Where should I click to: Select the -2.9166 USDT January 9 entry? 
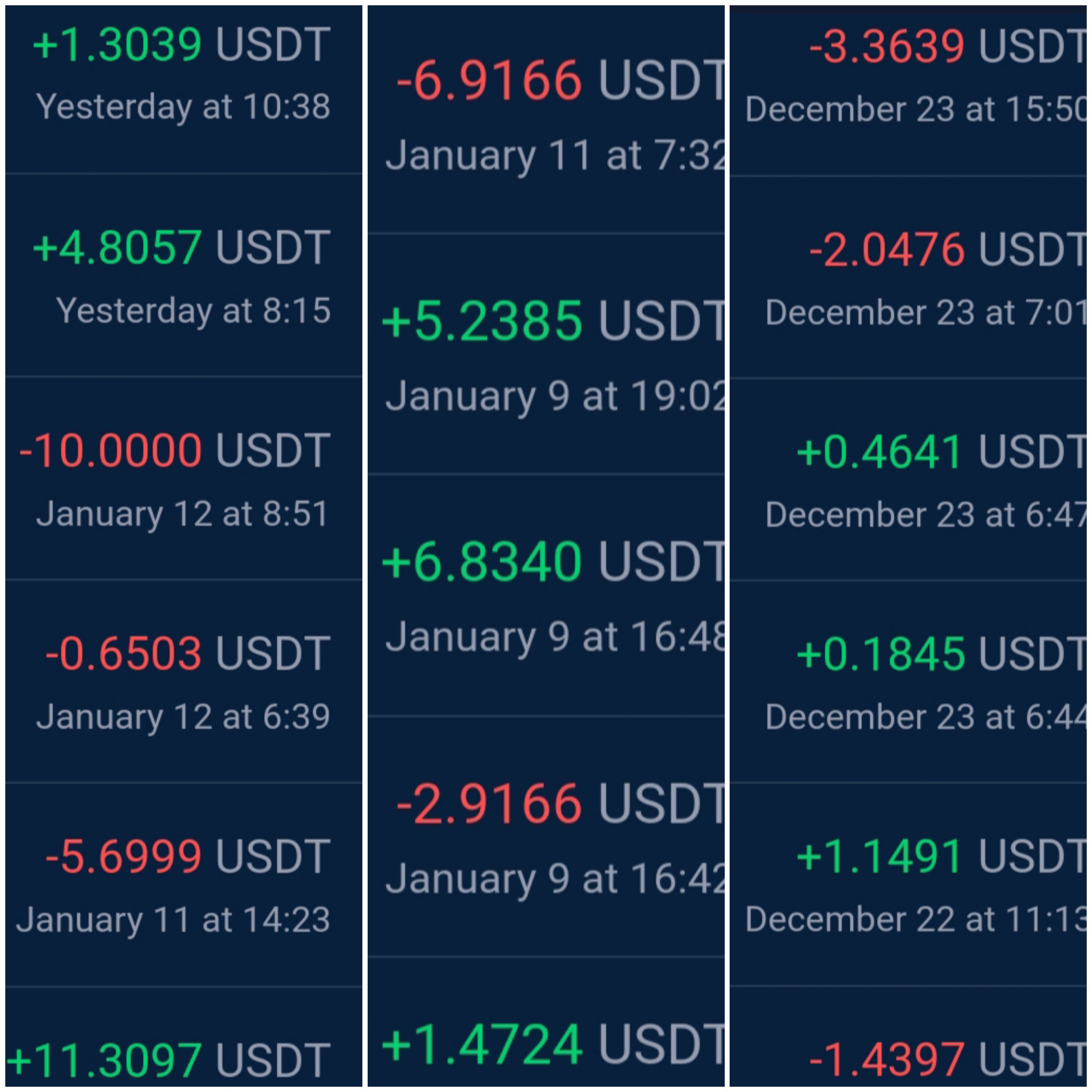pos(546,836)
